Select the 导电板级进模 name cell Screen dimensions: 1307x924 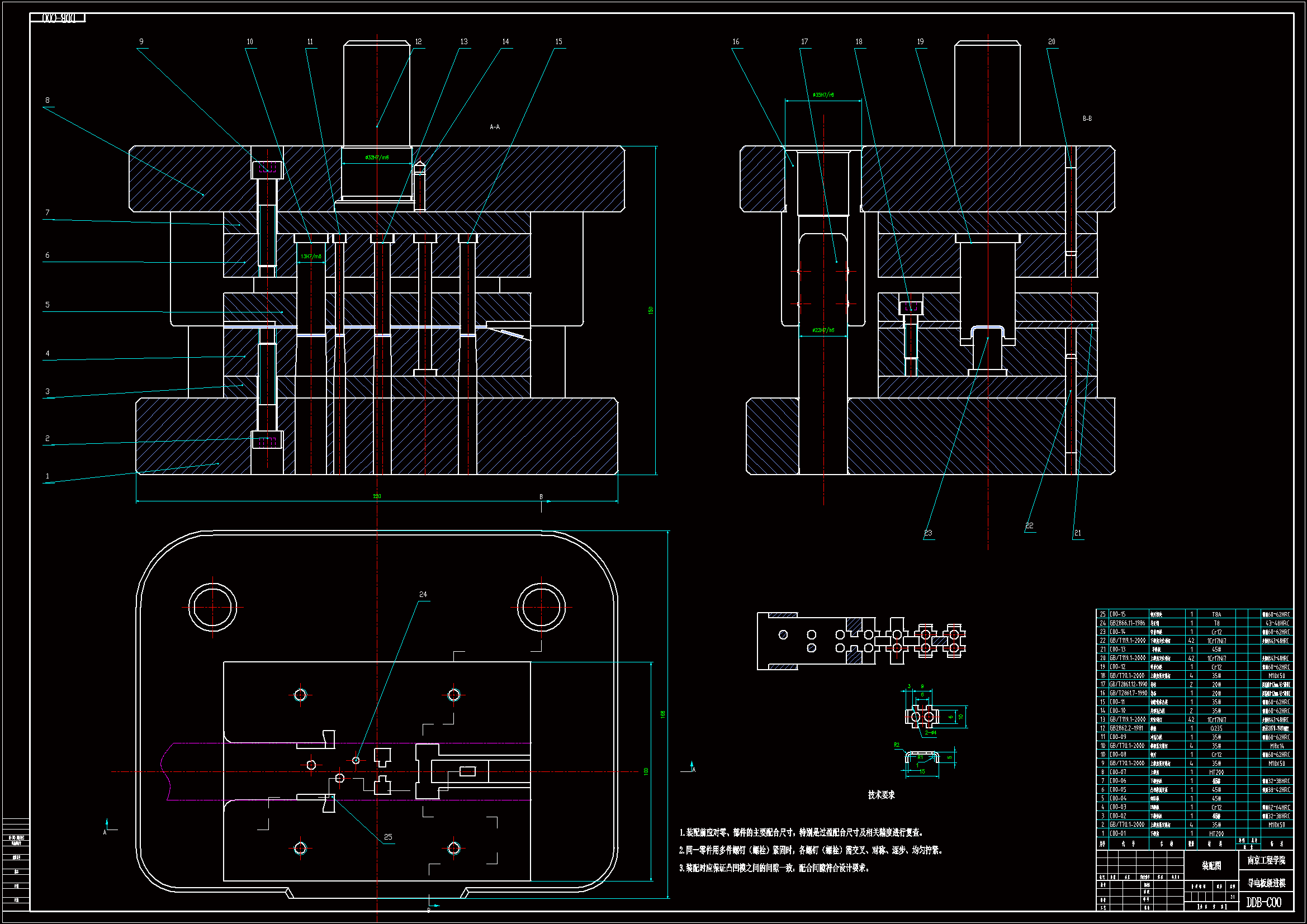[x=1266, y=883]
